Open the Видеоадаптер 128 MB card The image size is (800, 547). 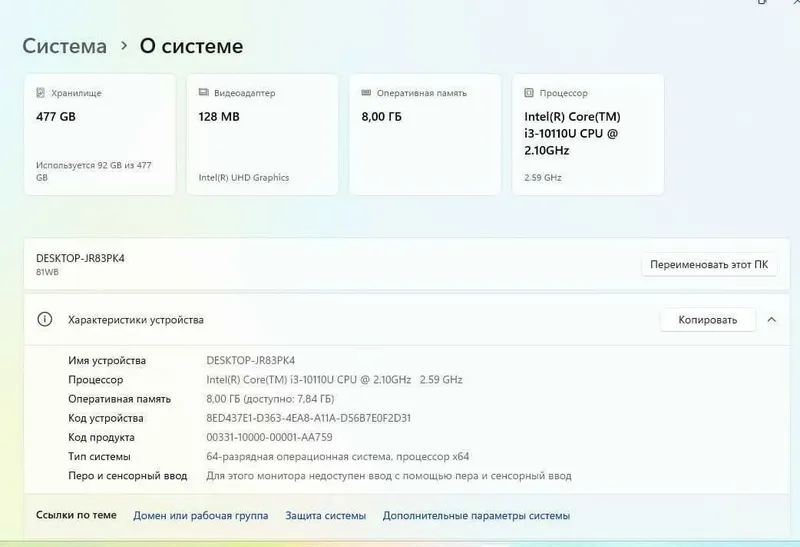[262, 135]
